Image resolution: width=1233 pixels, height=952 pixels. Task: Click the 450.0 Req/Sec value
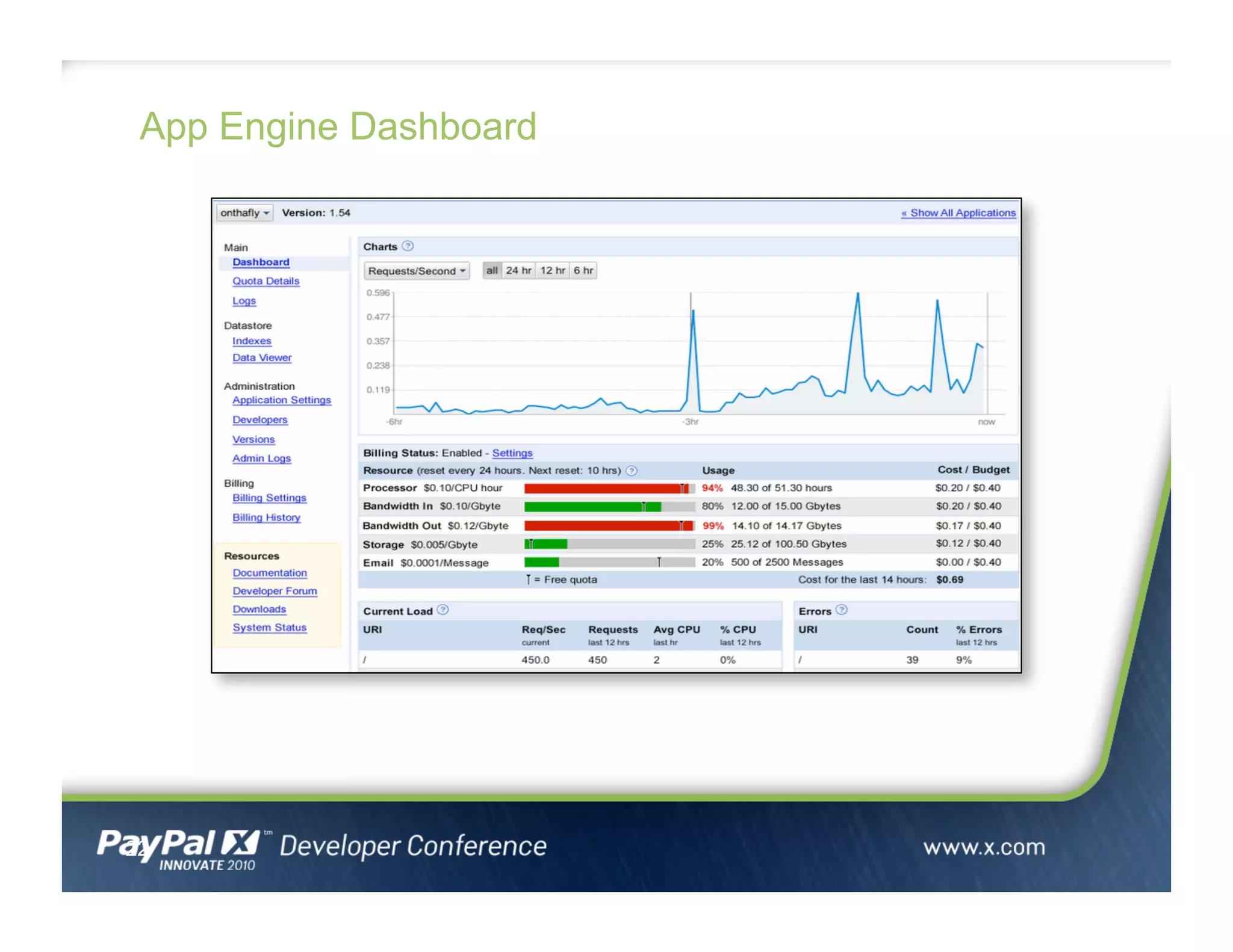coord(535,660)
